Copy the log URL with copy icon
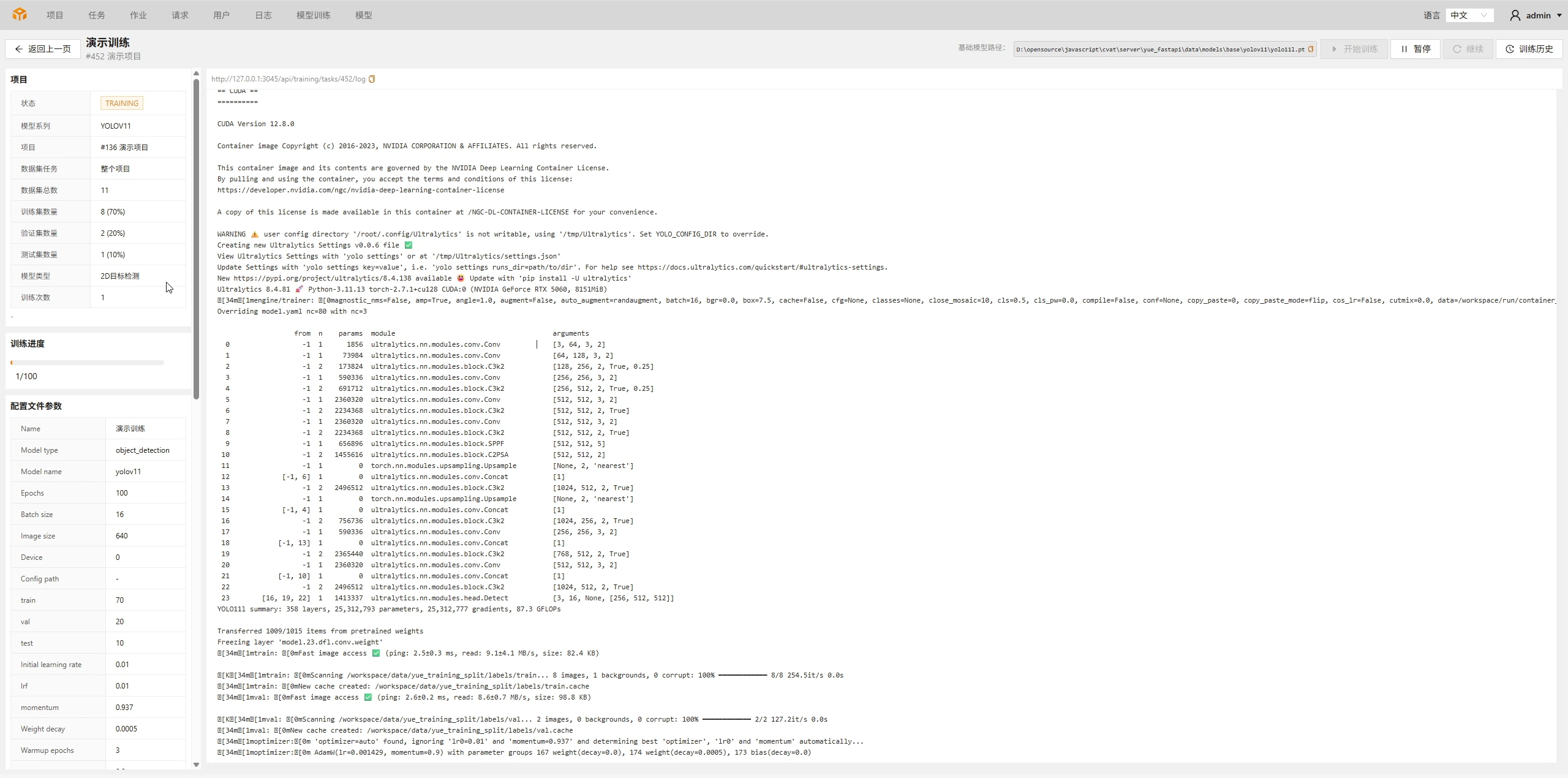Viewport: 1568px width, 778px height. pyautogui.click(x=372, y=79)
